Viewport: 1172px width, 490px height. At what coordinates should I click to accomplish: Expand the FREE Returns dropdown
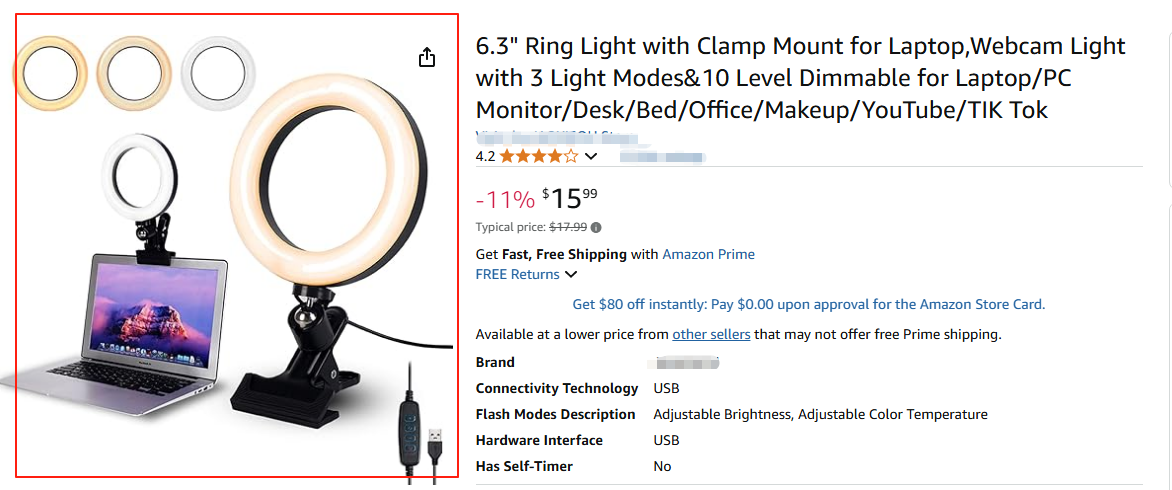tap(570, 274)
